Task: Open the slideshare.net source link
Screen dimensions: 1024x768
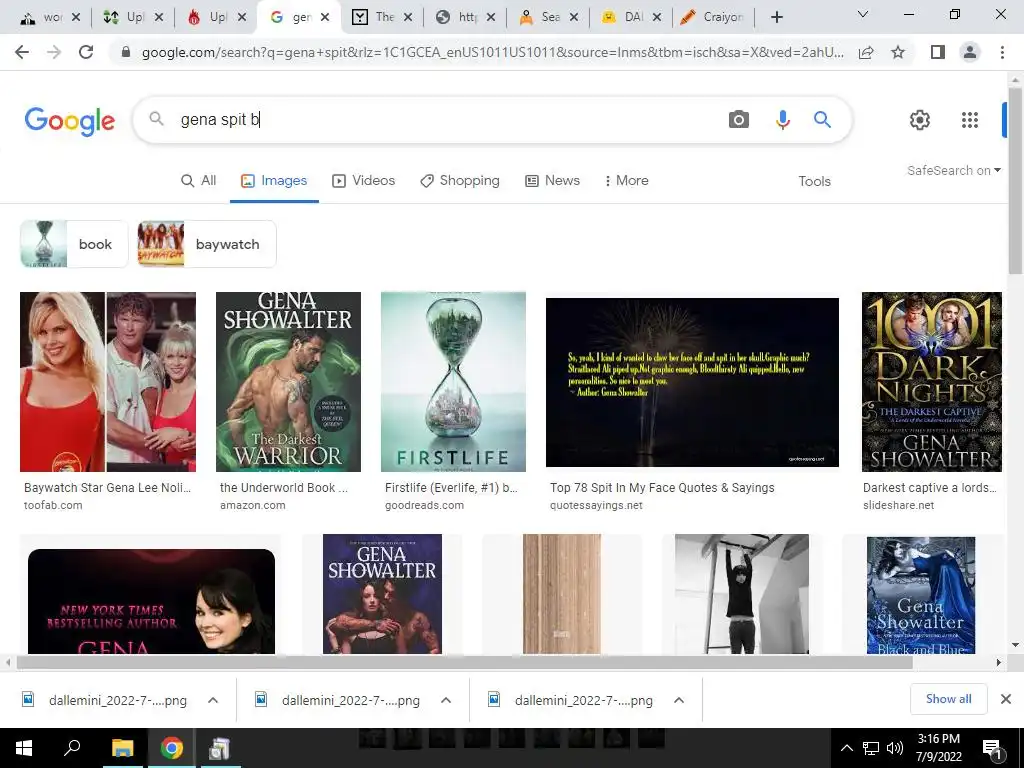Action: pos(899,505)
